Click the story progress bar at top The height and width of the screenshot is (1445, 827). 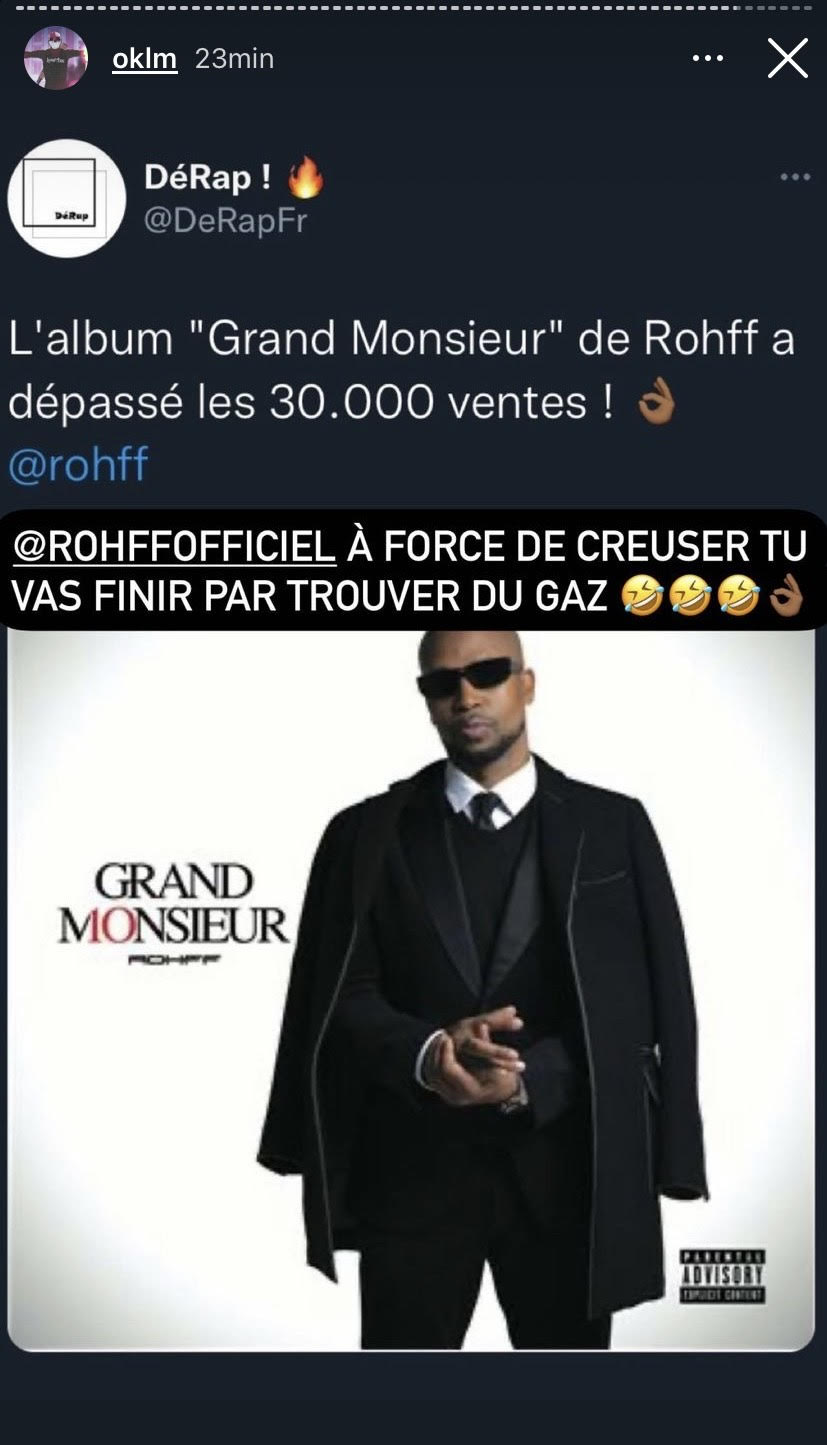tap(413, 8)
